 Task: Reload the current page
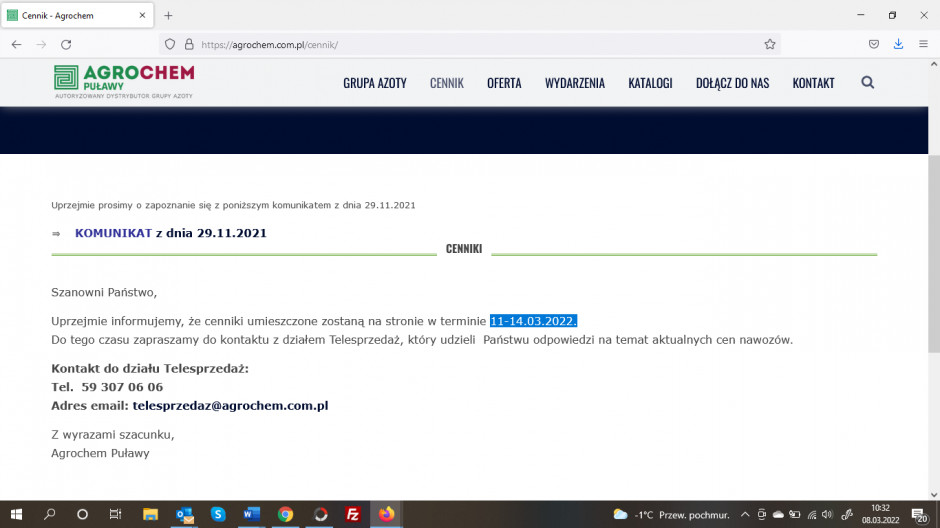[66, 44]
